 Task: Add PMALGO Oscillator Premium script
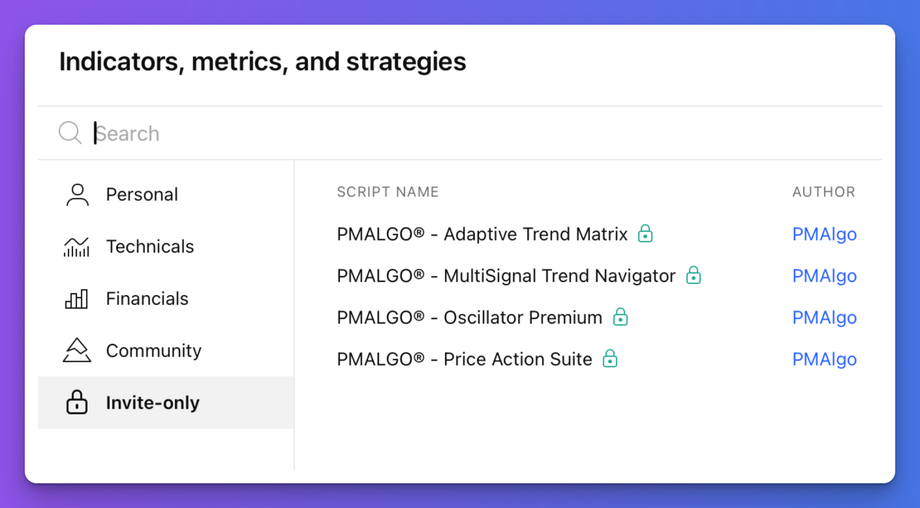click(469, 318)
